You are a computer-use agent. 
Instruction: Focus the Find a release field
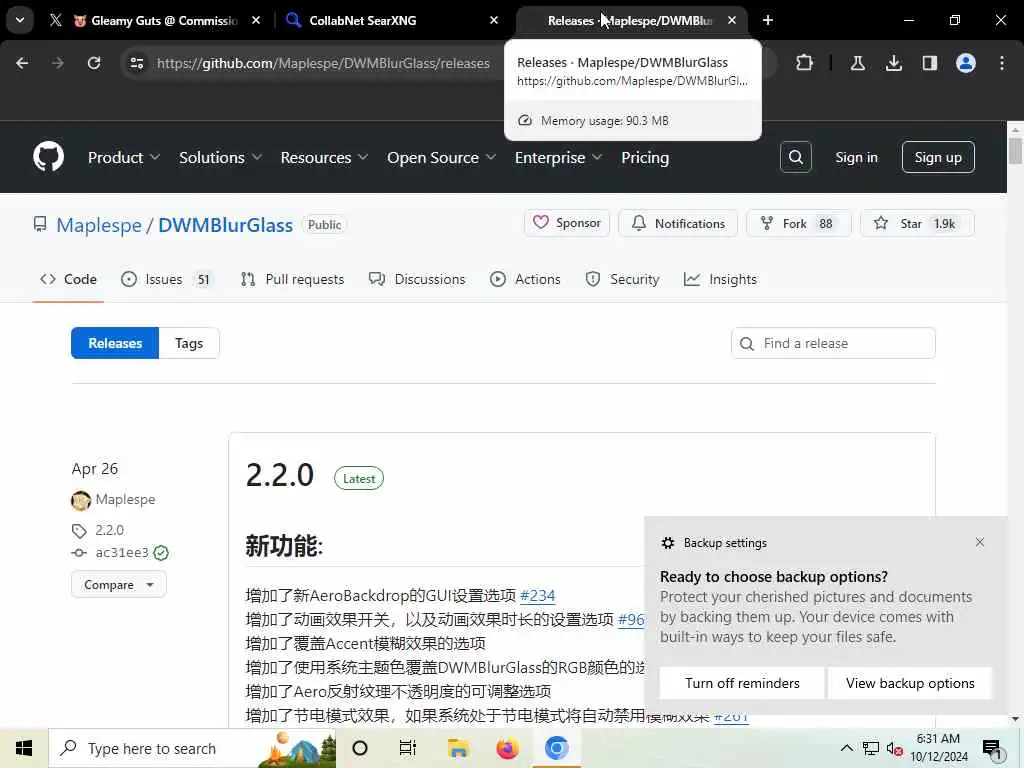pos(833,343)
